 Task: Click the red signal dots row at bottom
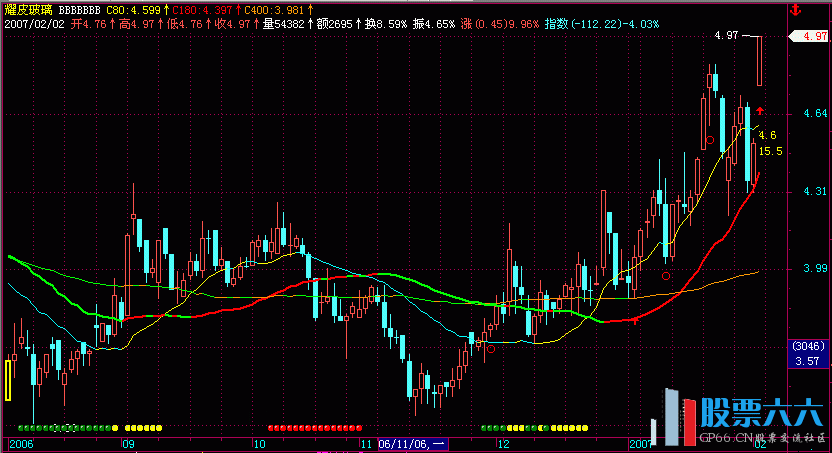[x=311, y=427]
